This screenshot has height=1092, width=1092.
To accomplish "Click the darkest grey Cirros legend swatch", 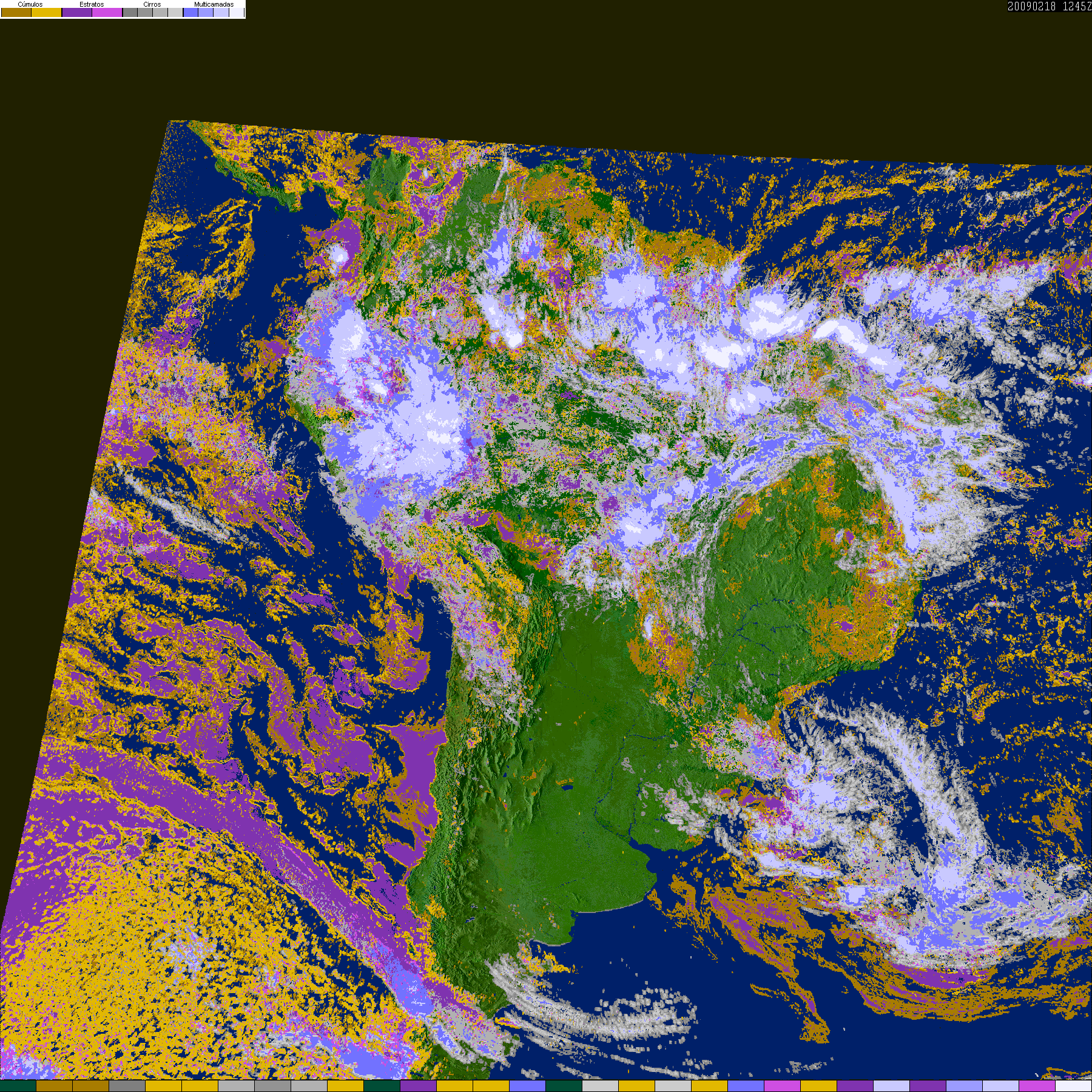I will pos(130,12).
